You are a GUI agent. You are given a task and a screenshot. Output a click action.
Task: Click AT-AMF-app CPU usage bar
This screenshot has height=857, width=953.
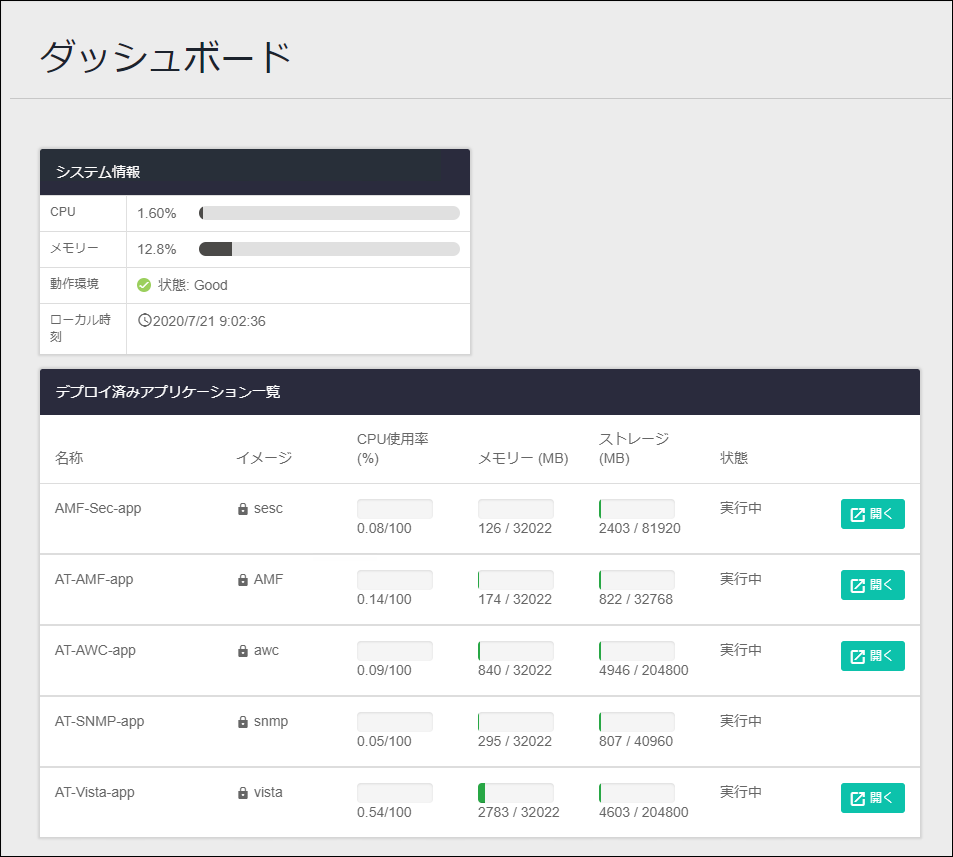tap(394, 580)
